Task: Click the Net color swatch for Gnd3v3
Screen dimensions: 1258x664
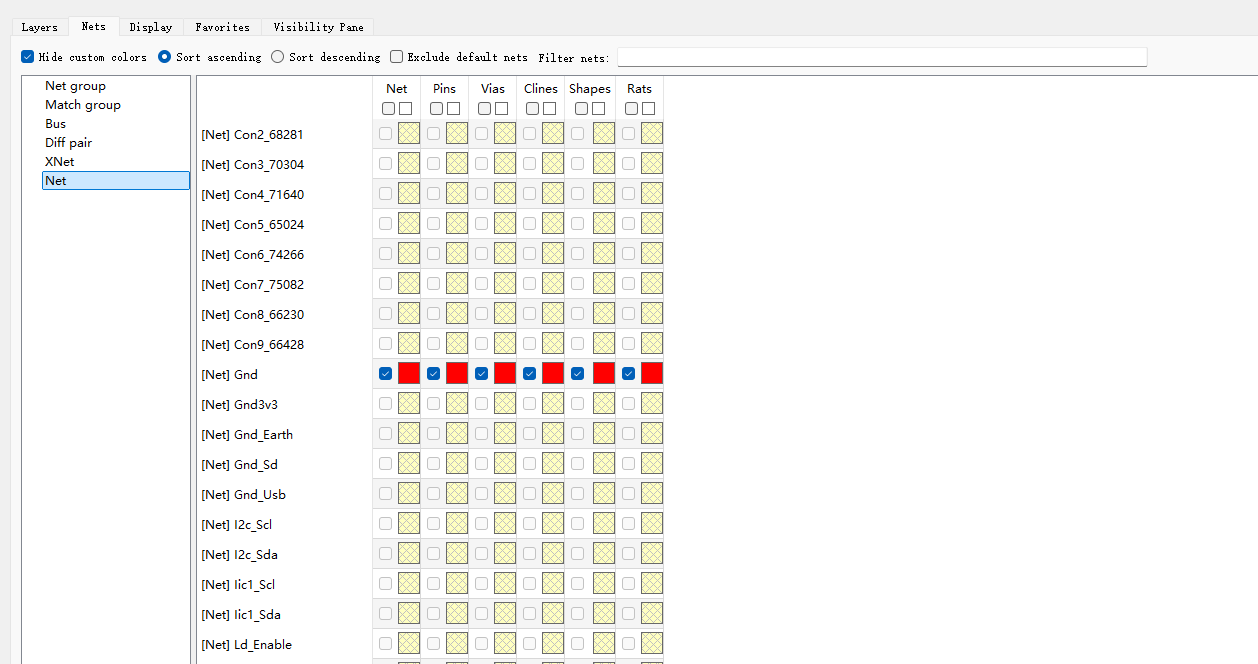Action: coord(409,404)
